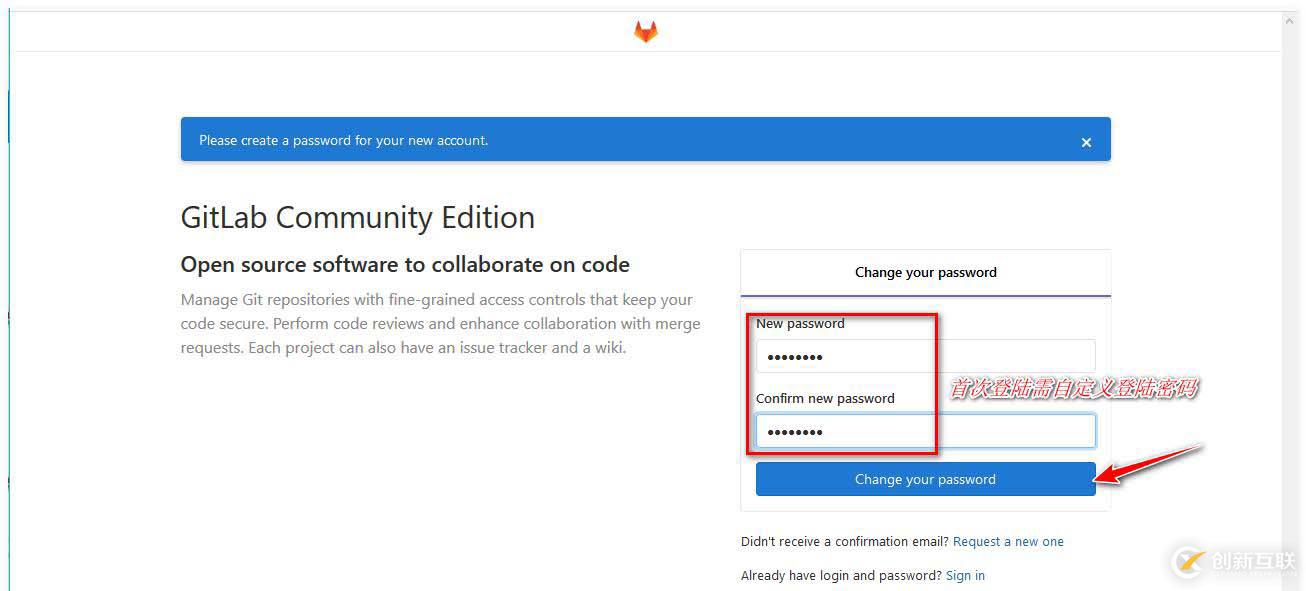Click 'Already have login and password?' text
1306x591 pixels.
pos(841,576)
